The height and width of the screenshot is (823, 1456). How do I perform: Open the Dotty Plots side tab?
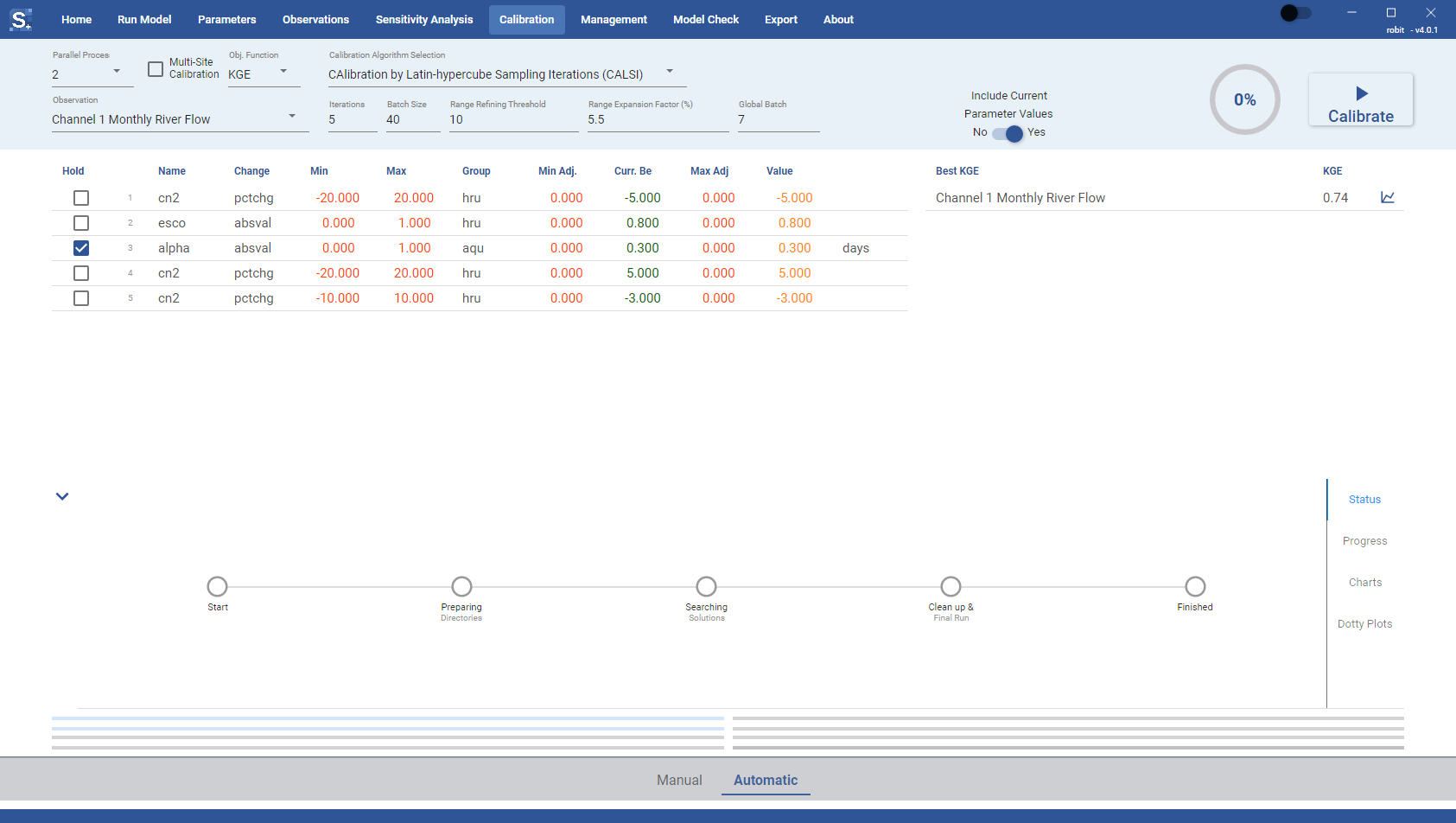coord(1364,624)
